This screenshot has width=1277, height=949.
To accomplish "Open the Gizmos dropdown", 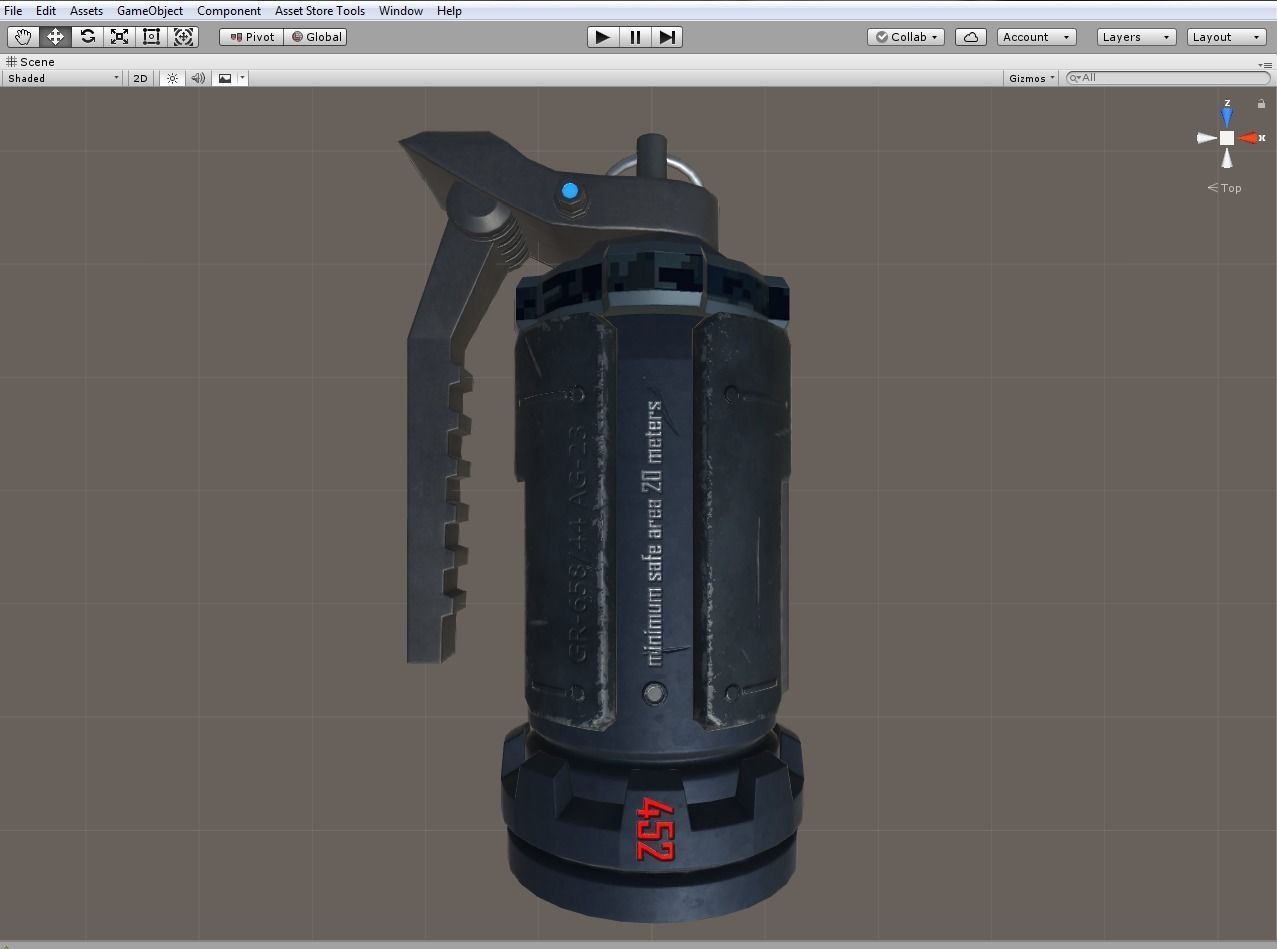I will point(1031,78).
